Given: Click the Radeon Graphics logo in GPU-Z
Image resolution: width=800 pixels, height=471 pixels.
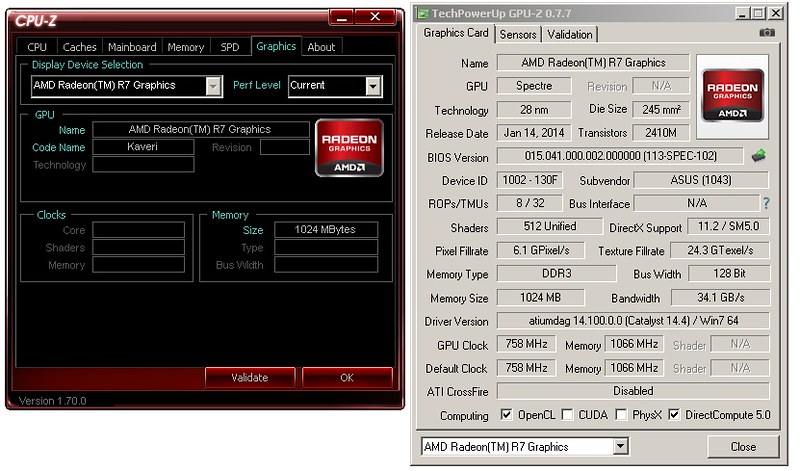Looking at the screenshot, I should [x=733, y=96].
